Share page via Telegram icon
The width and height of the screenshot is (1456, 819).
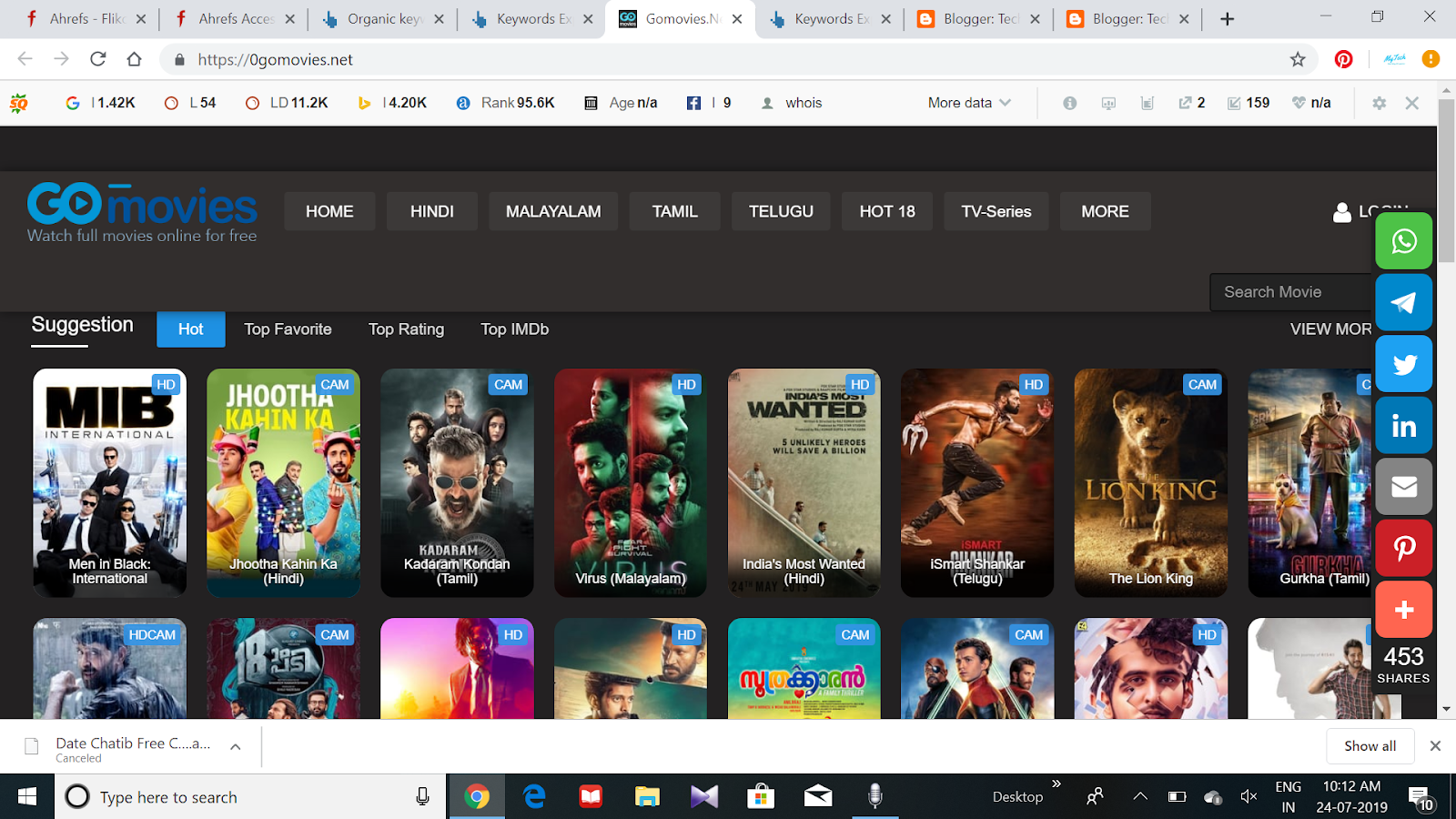point(1403,302)
